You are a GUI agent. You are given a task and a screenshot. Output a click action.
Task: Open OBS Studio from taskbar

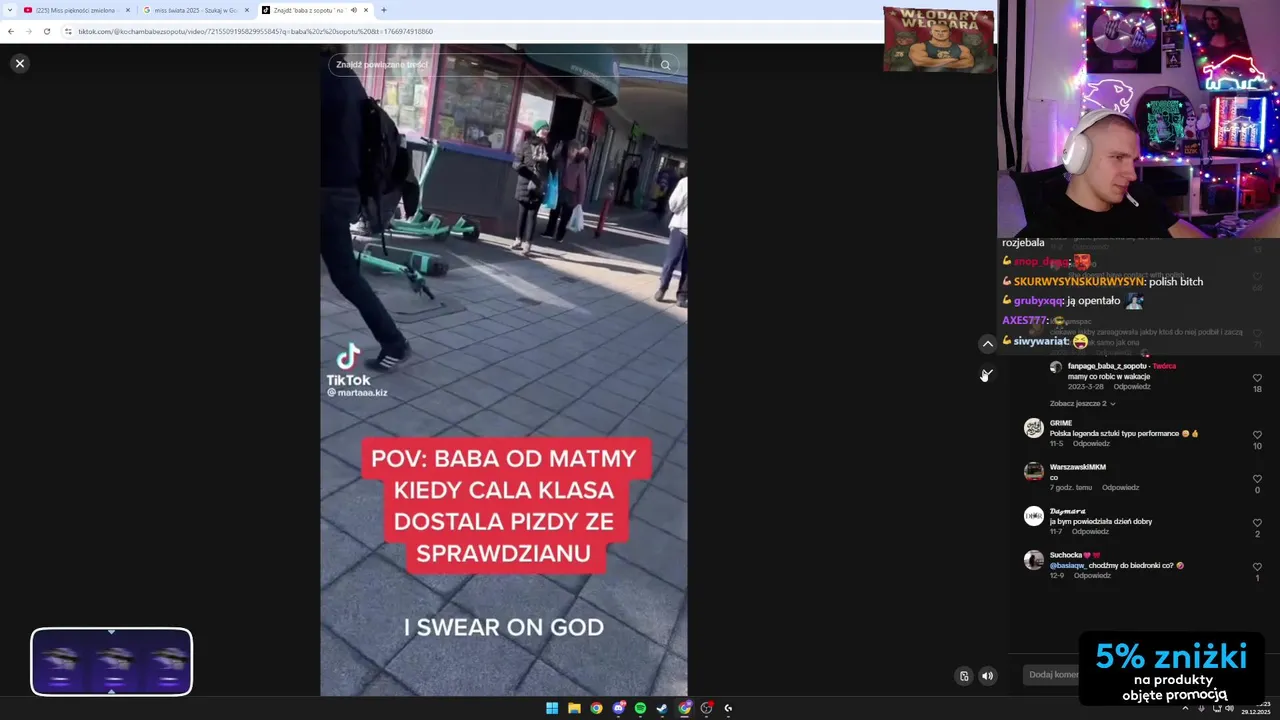tap(706, 708)
